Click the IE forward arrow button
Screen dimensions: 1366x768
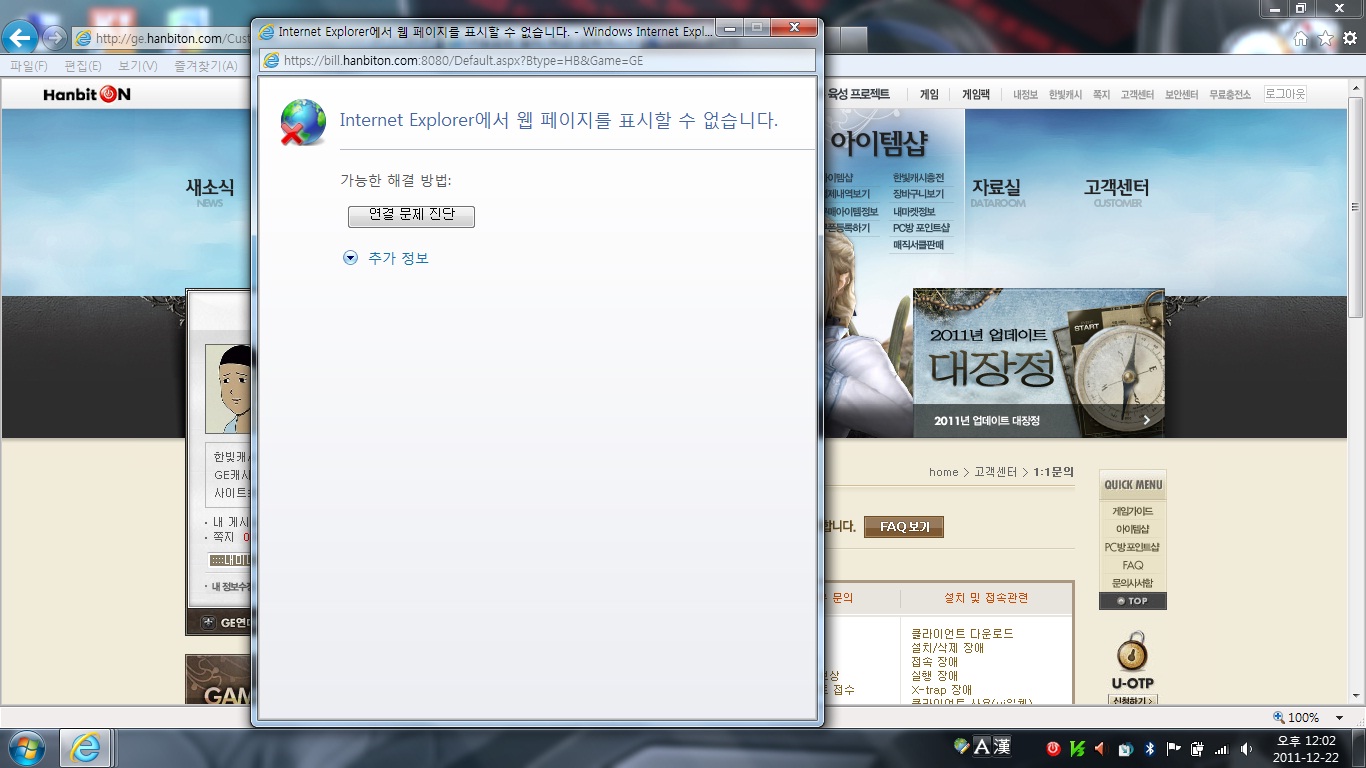[x=55, y=38]
